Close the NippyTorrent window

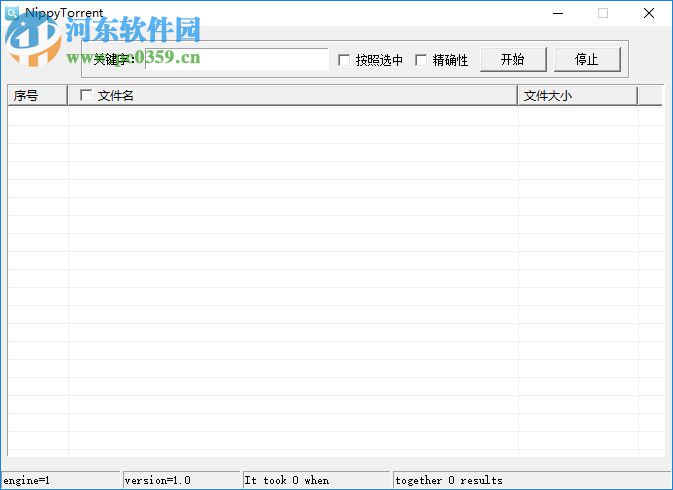click(x=649, y=13)
